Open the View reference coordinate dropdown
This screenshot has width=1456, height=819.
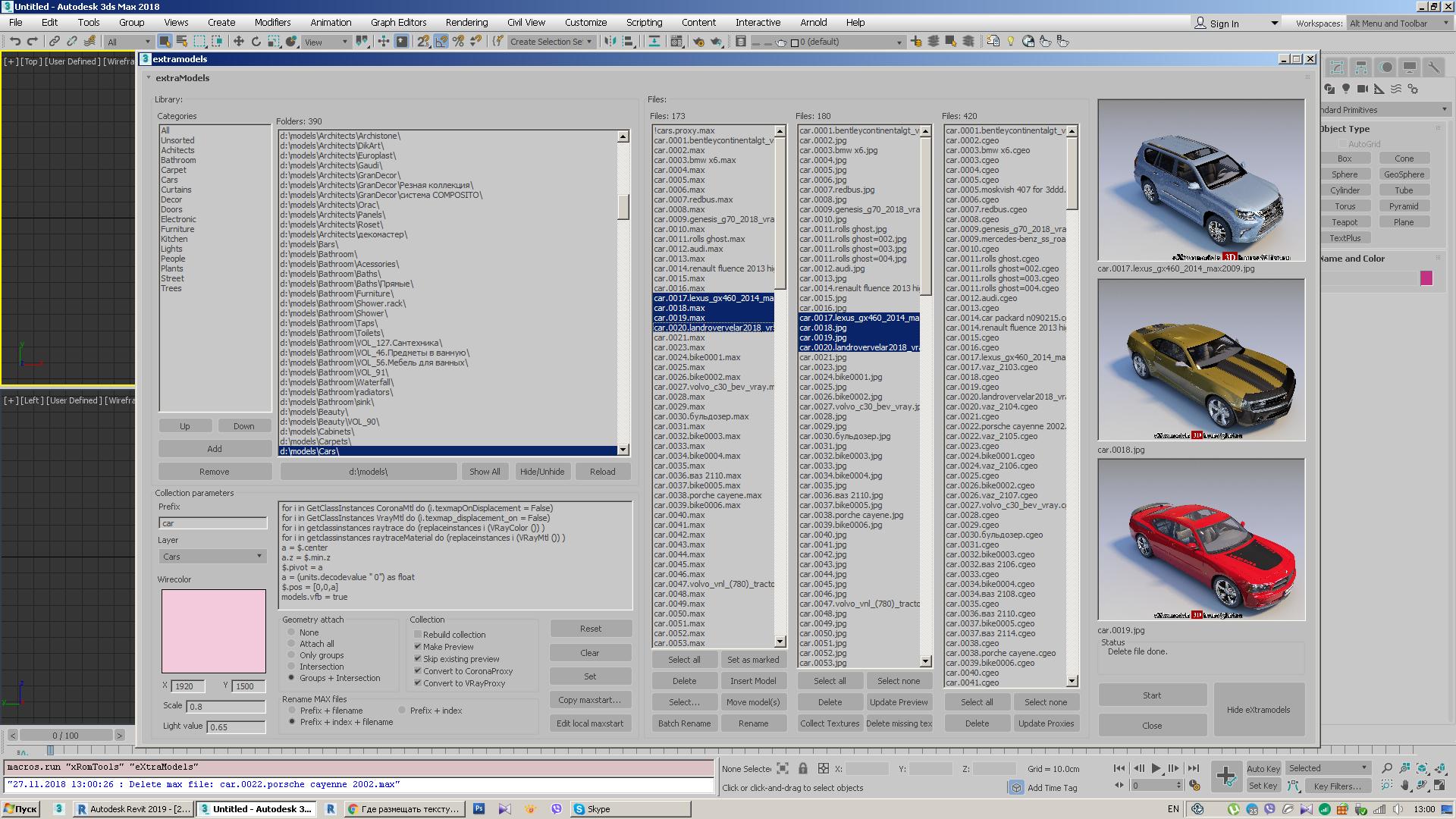click(x=326, y=42)
